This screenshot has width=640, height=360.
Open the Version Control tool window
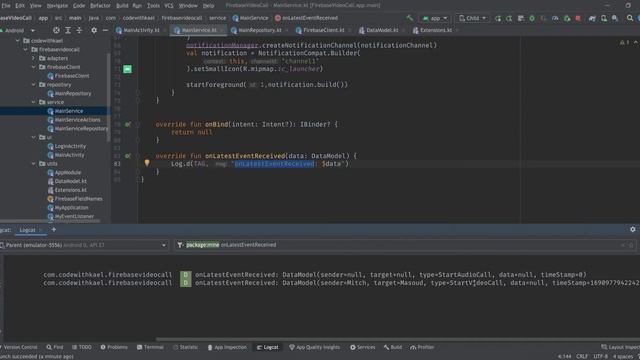[x=19, y=347]
